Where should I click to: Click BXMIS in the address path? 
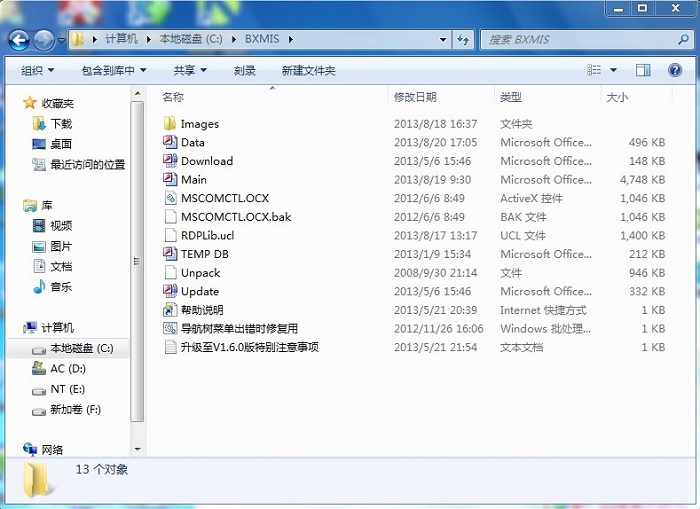coord(262,39)
